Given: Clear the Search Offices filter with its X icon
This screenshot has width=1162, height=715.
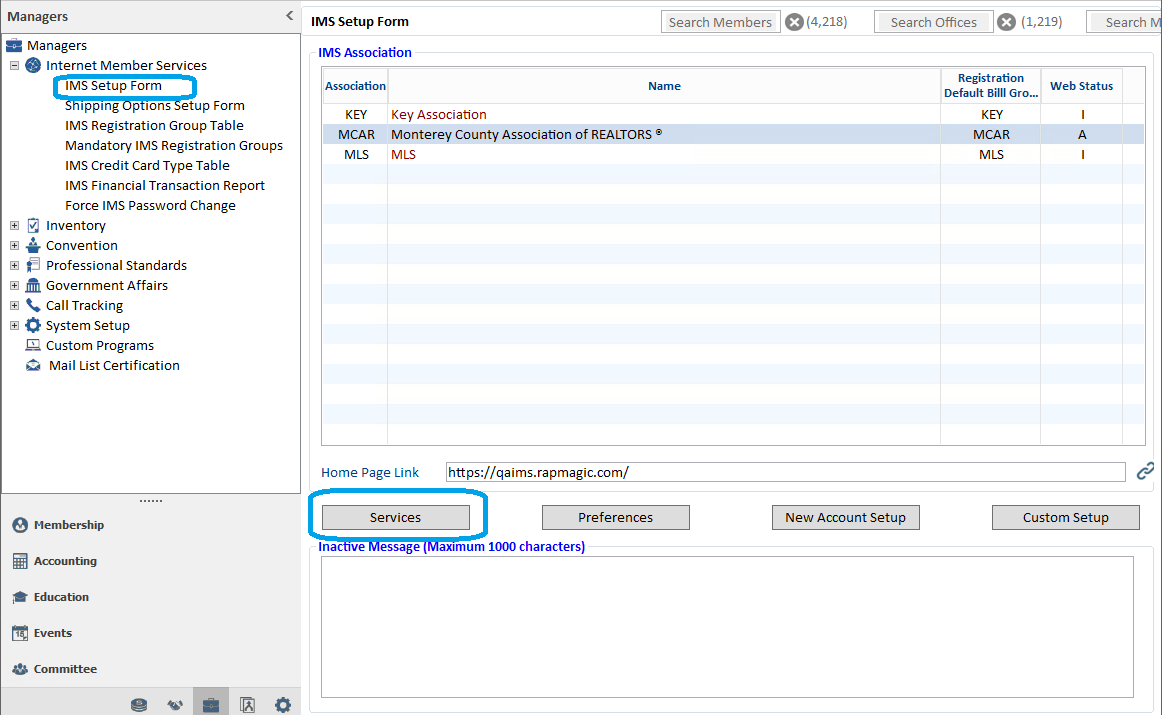Looking at the screenshot, I should (1006, 22).
